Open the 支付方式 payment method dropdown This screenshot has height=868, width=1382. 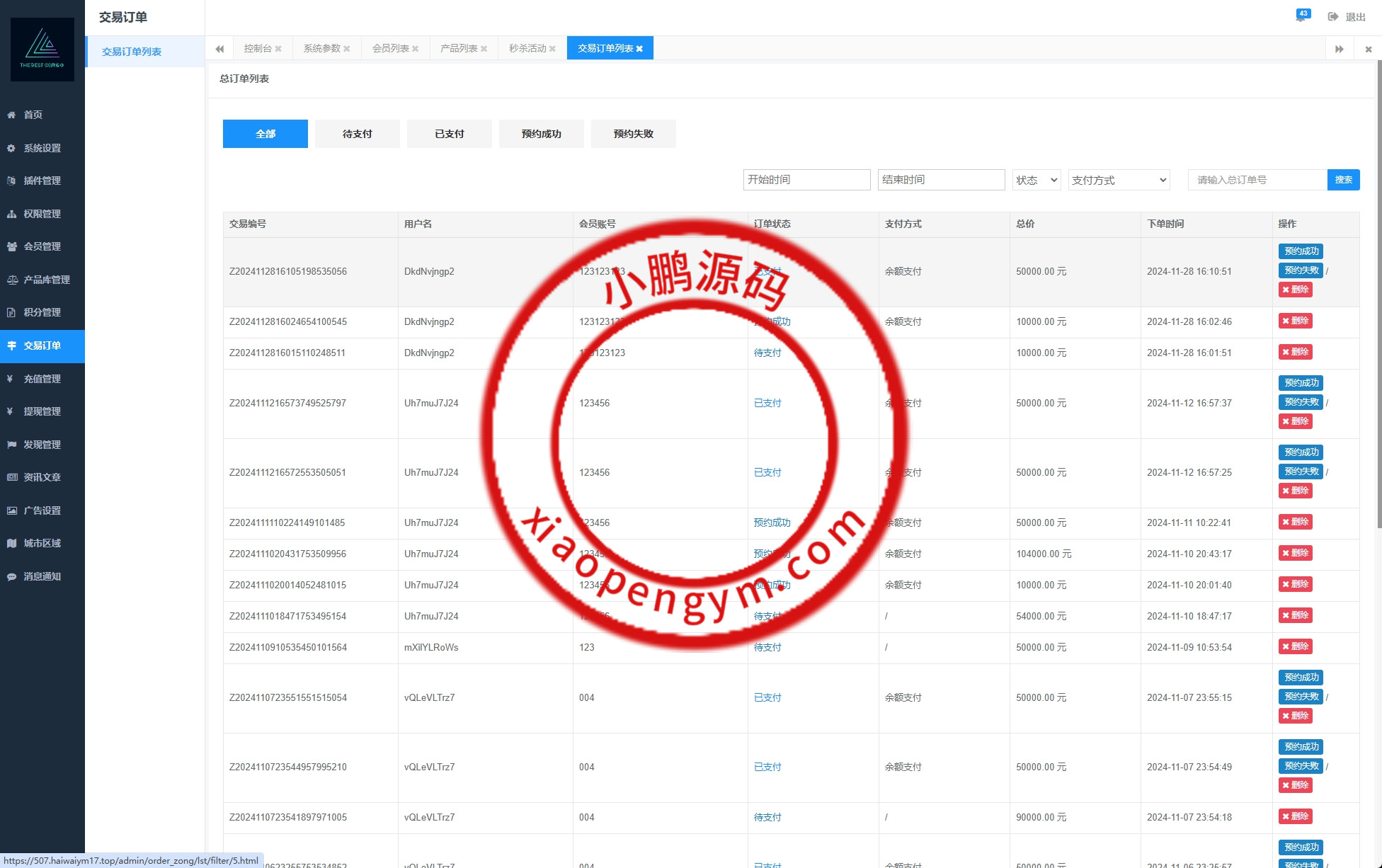[1118, 180]
